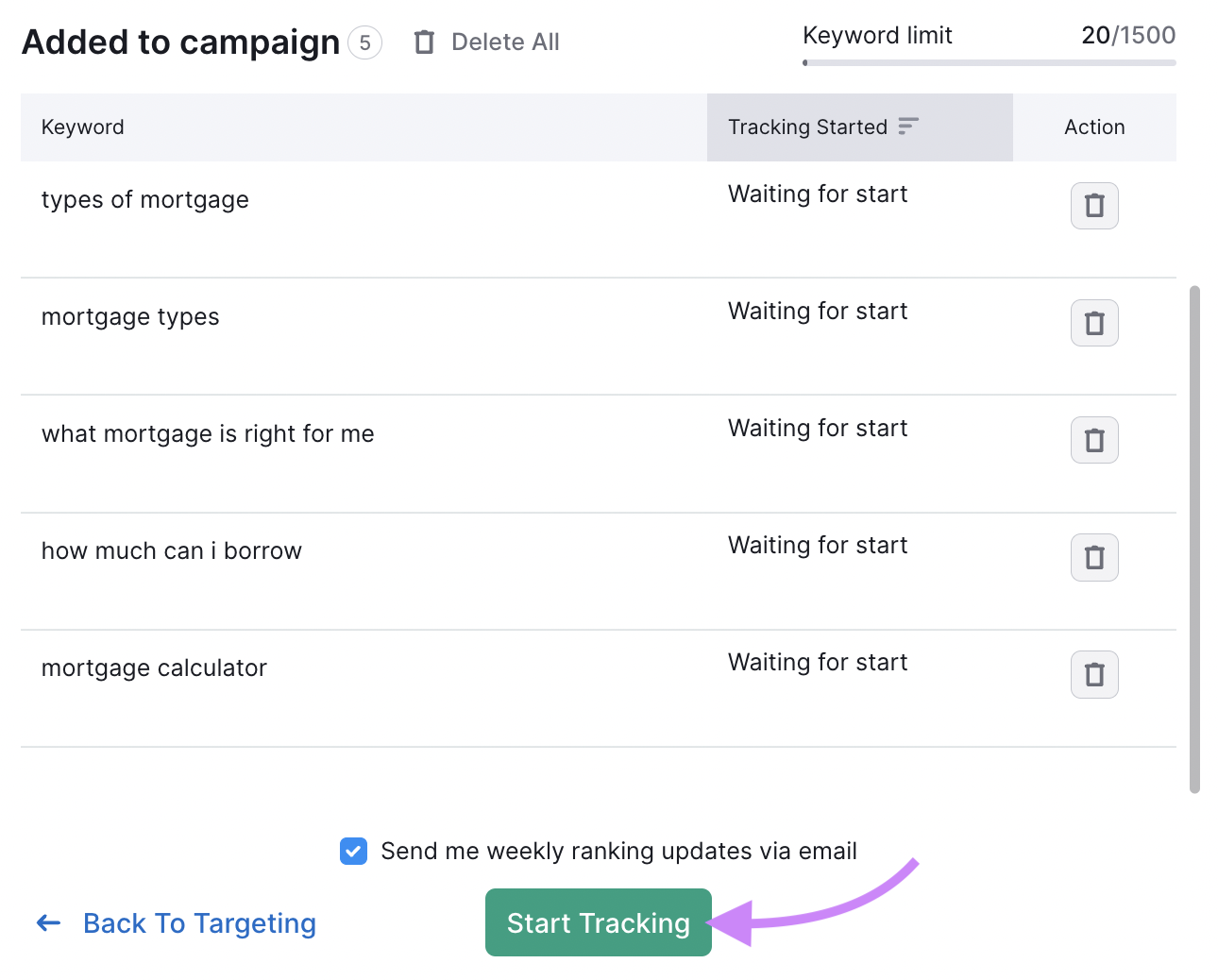Click the 'Send me weekly ranking updates' label
The width and height of the screenshot is (1218, 980).
(618, 851)
